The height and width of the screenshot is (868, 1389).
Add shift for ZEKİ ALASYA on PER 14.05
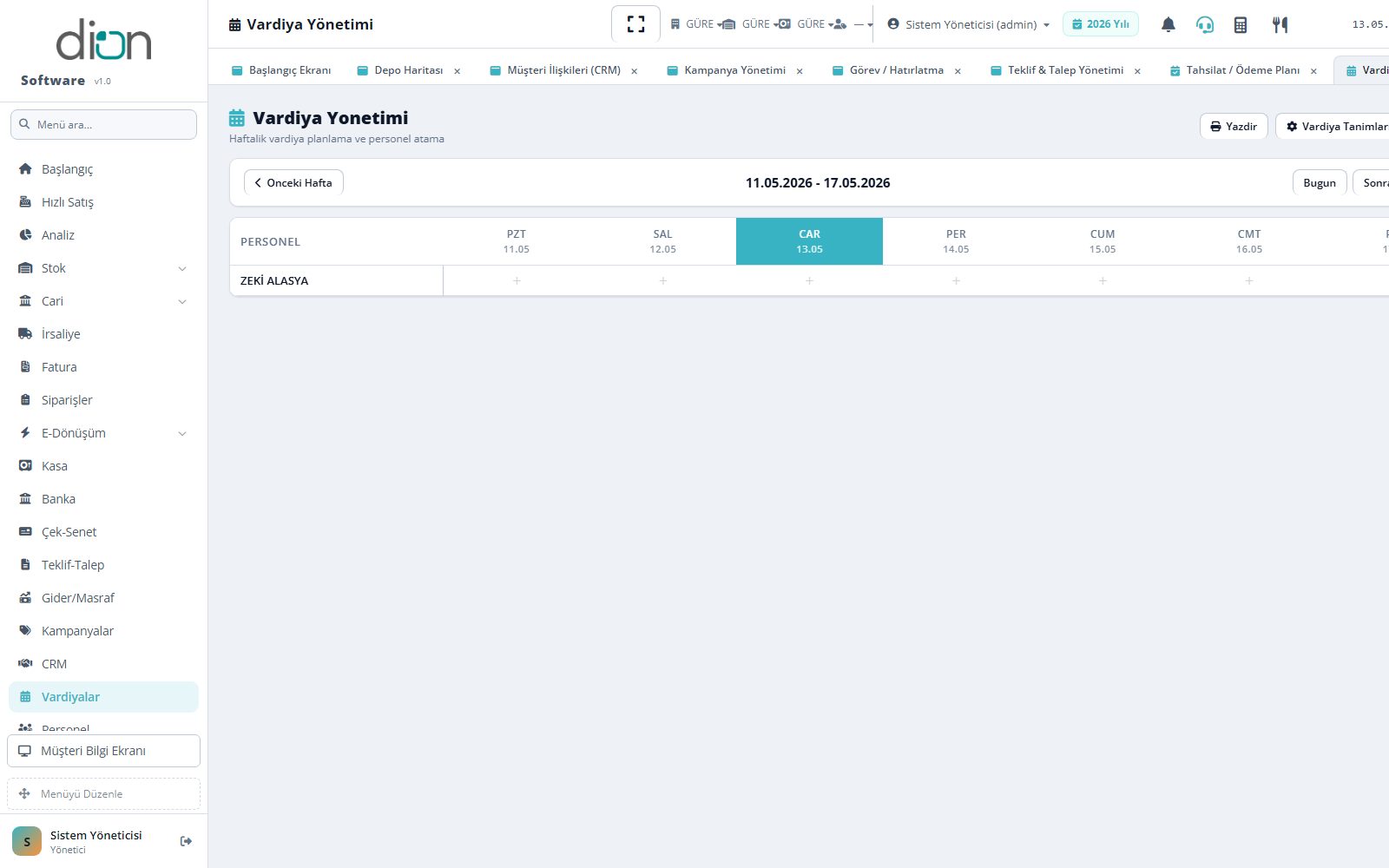[956, 280]
